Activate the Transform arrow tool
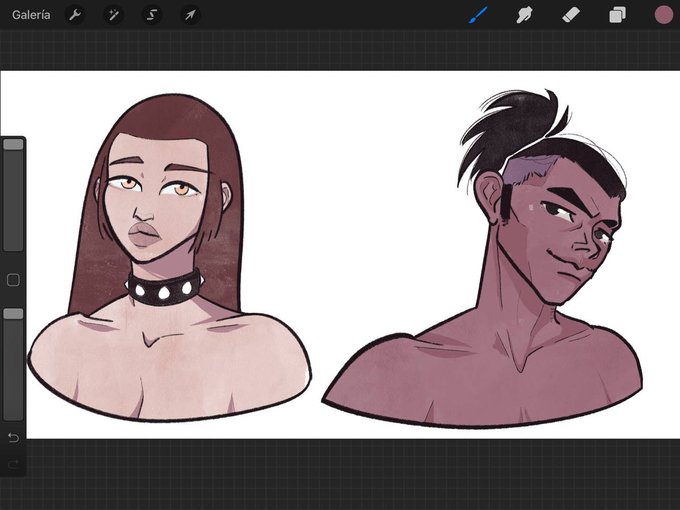Screen dimensions: 680x510 click(x=190, y=15)
